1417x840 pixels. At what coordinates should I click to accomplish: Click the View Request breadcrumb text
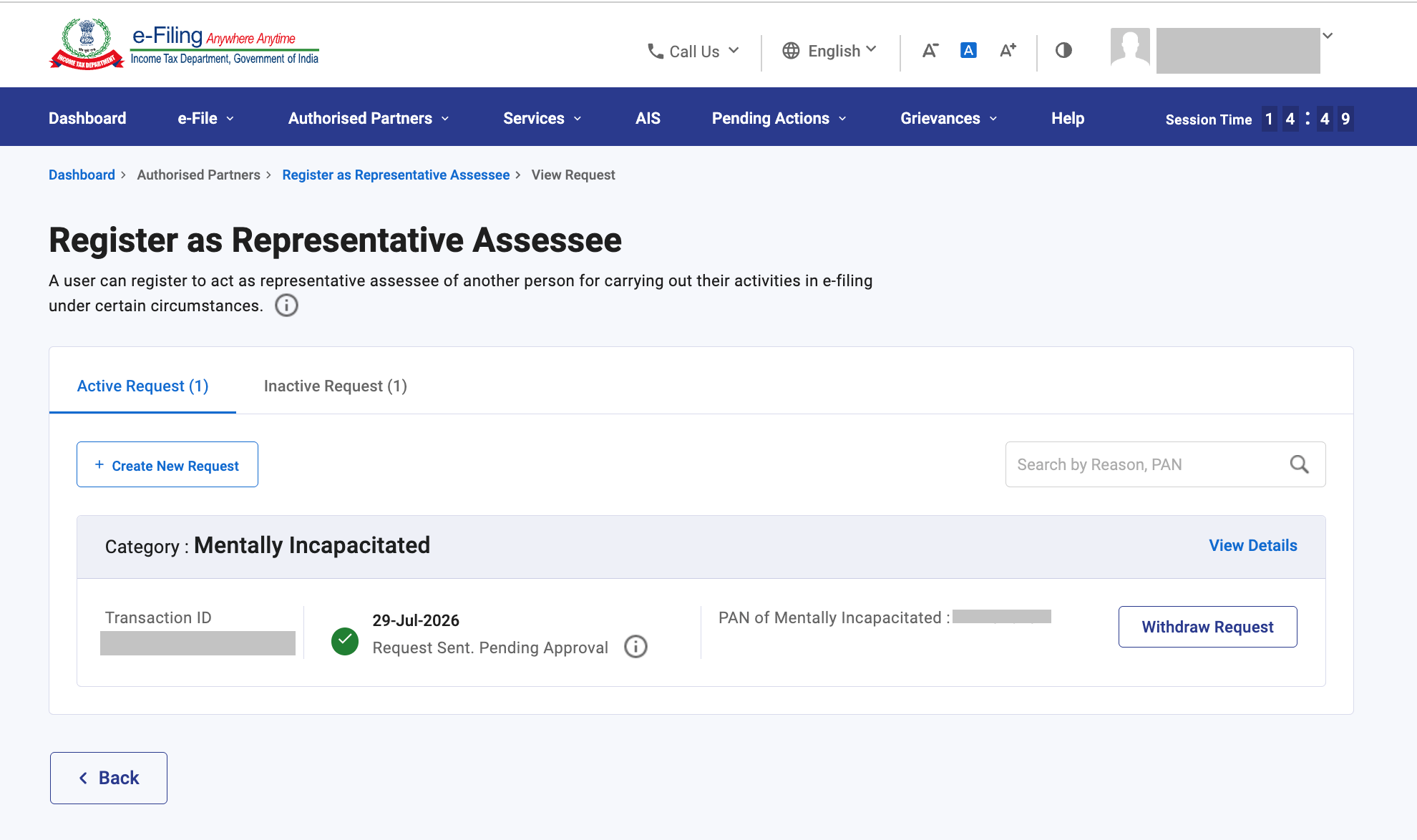(573, 175)
